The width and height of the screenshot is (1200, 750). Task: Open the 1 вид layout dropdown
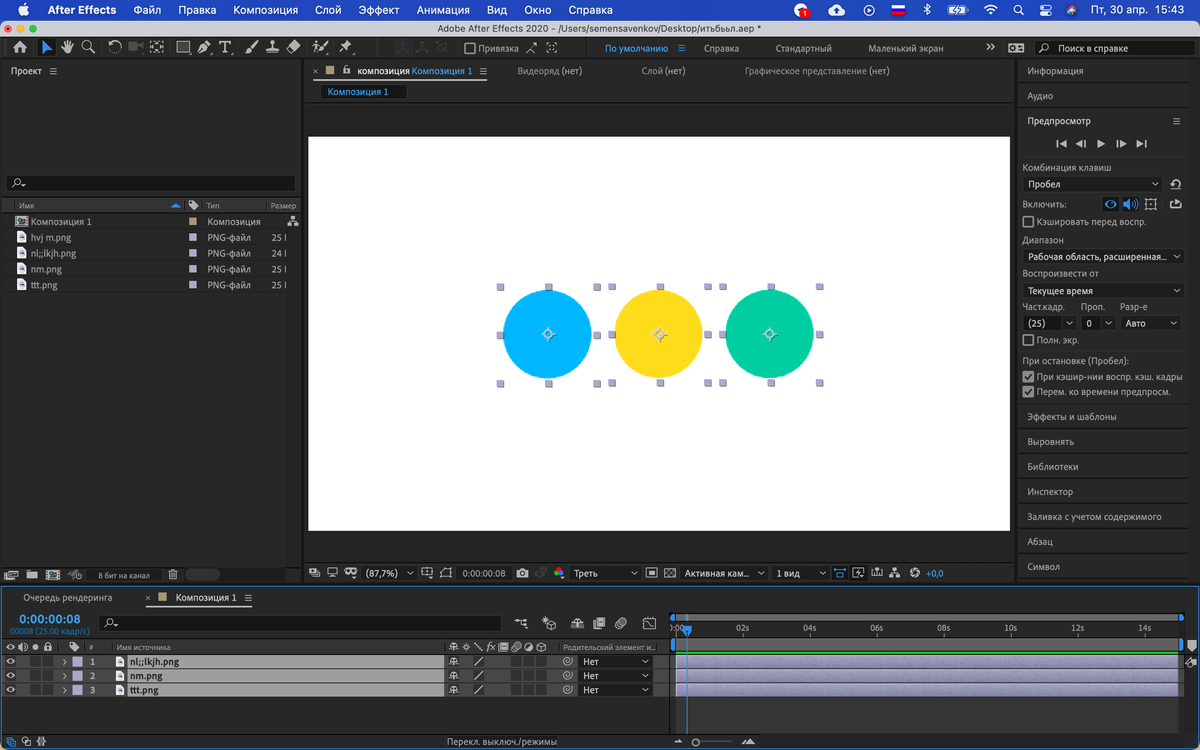pyautogui.click(x=801, y=573)
